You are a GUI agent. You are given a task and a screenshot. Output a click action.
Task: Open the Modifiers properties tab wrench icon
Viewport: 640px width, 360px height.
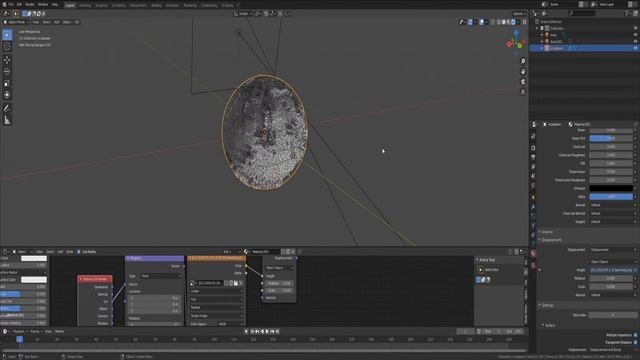click(x=533, y=207)
